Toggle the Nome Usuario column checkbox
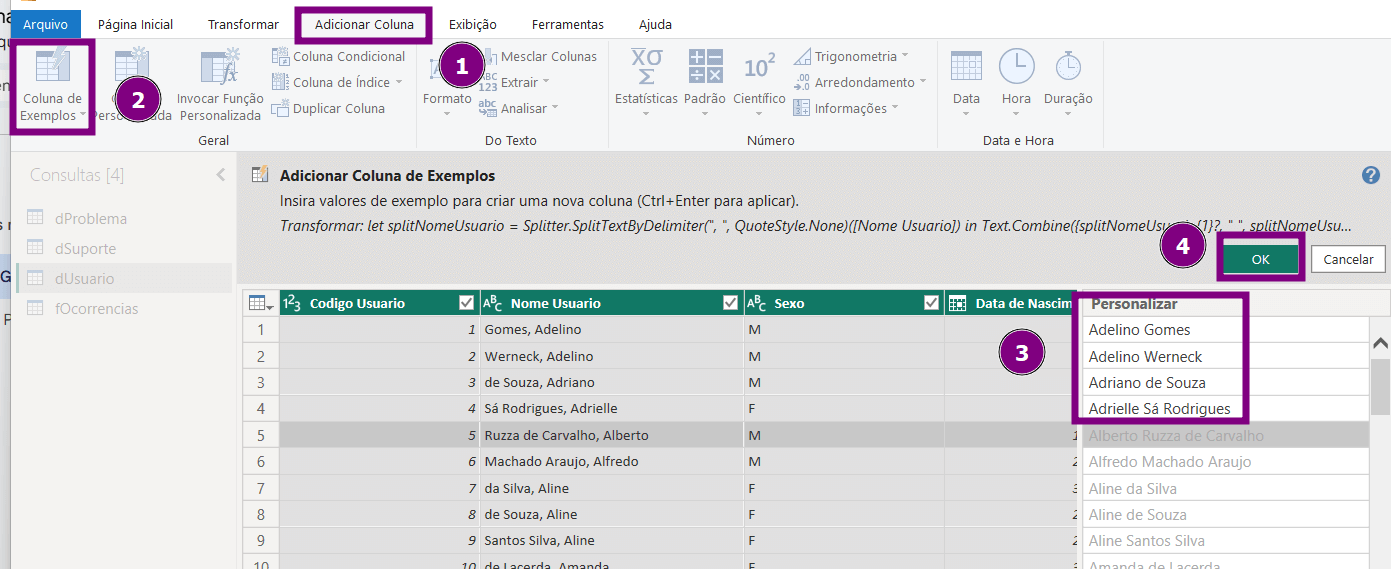Screen dimensions: 1391x569 pyautogui.click(x=731, y=303)
